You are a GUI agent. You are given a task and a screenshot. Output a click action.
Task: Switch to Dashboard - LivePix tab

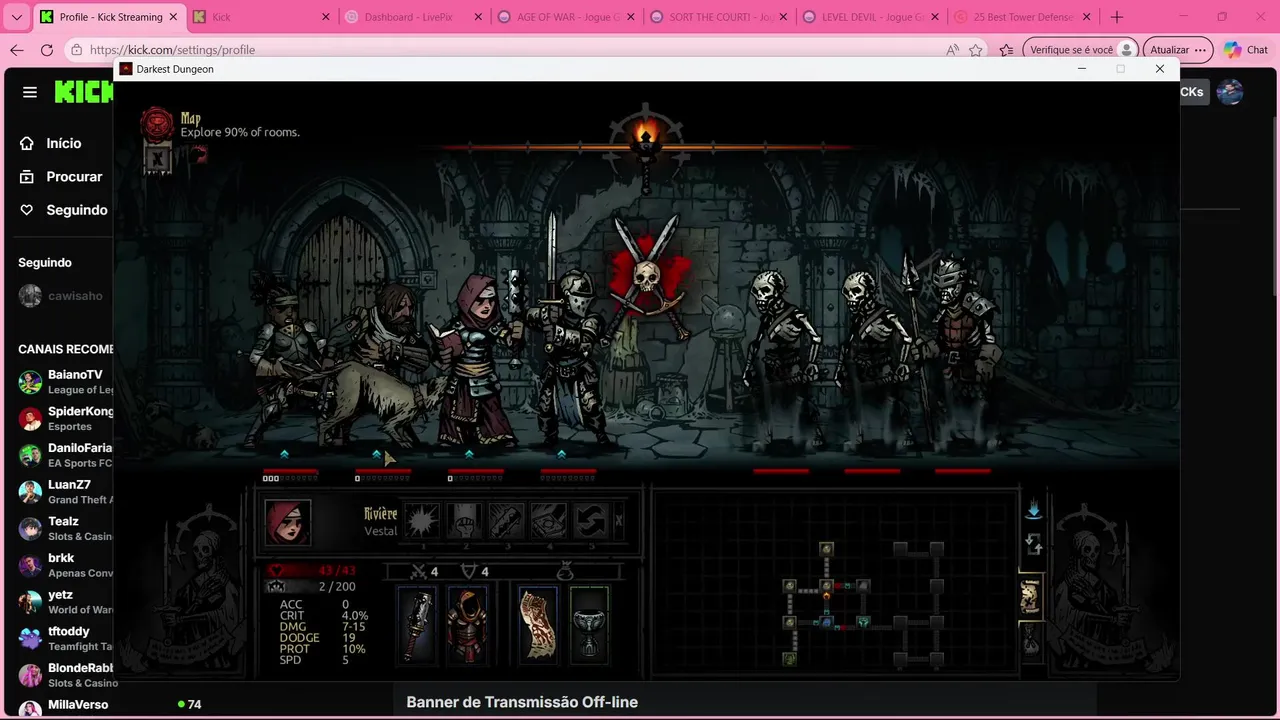[412, 17]
